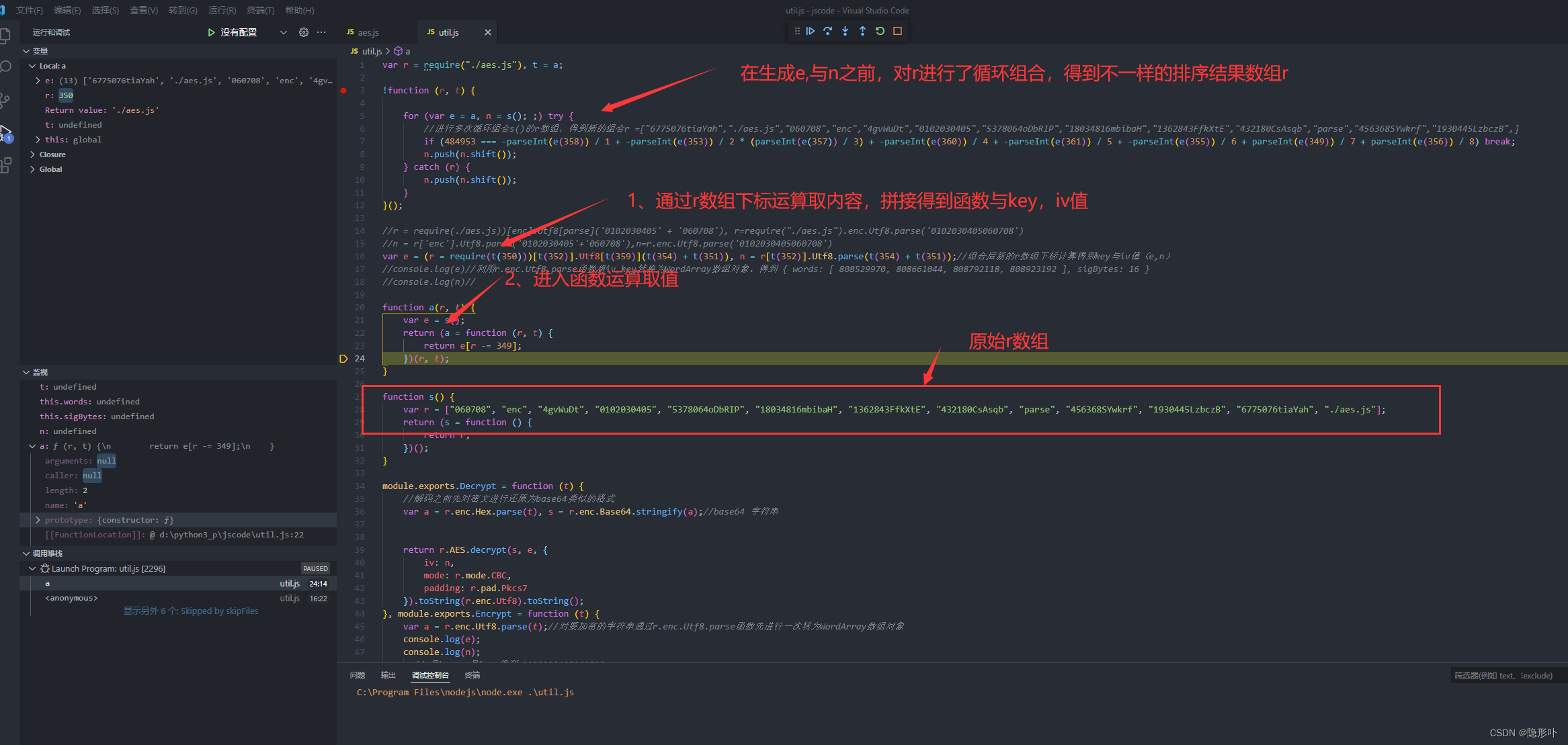Screen dimensions: 1568x745
Task: Click the Step Into debug icon
Action: pos(845,31)
